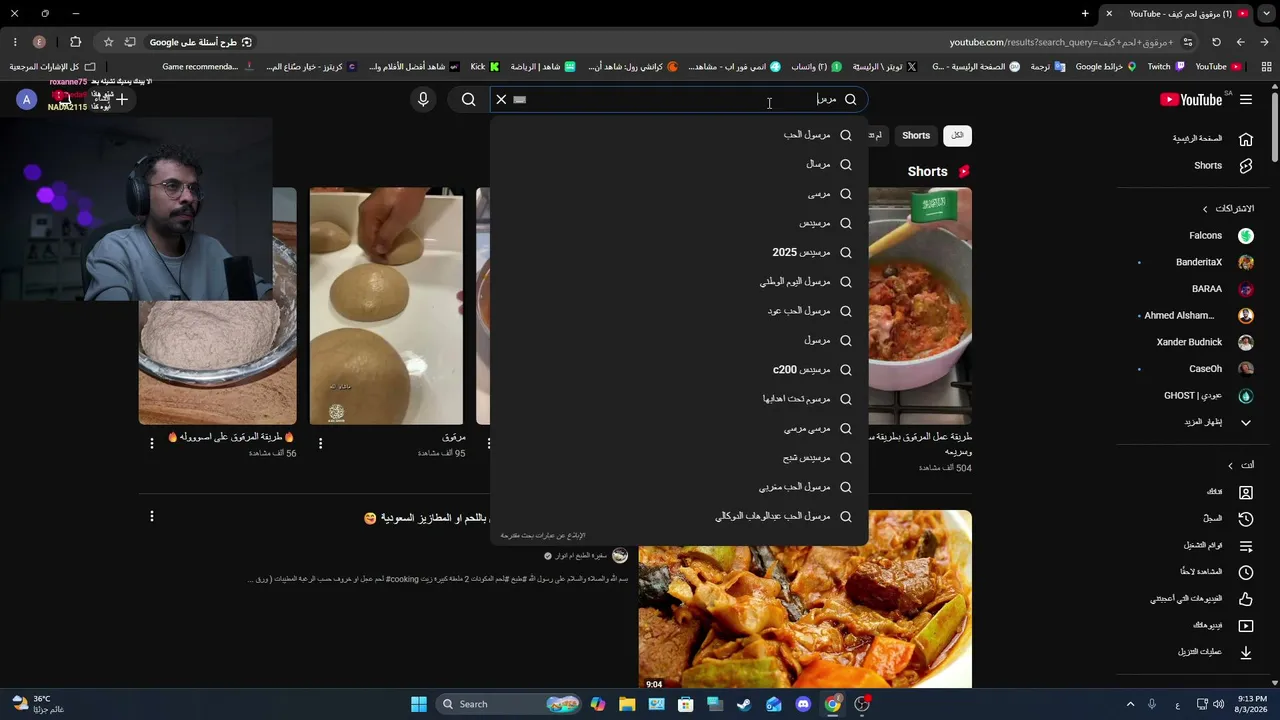The width and height of the screenshot is (1280, 720).
Task: Choose suggestion مرسوم تحت اهدابها
Action: click(x=680, y=399)
